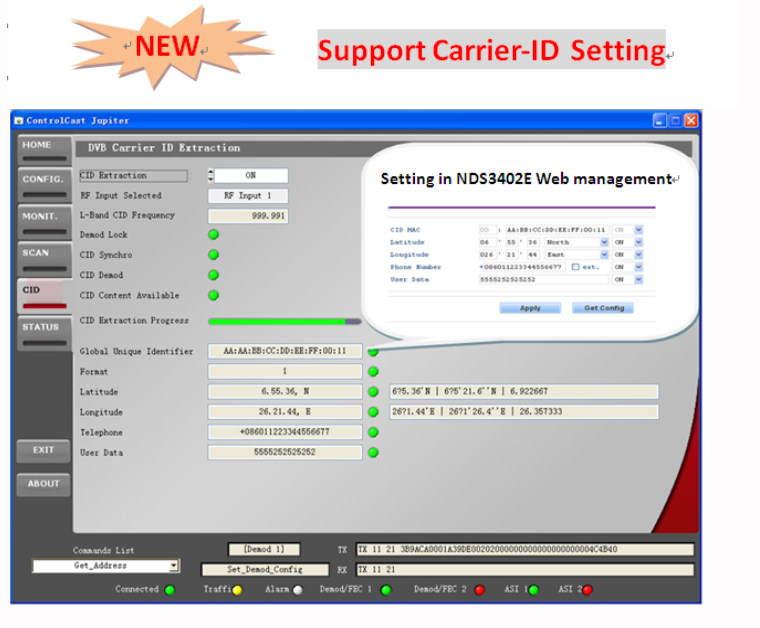Open the North hemisphere dropdown
The image size is (760, 628).
pyautogui.click(x=576, y=242)
